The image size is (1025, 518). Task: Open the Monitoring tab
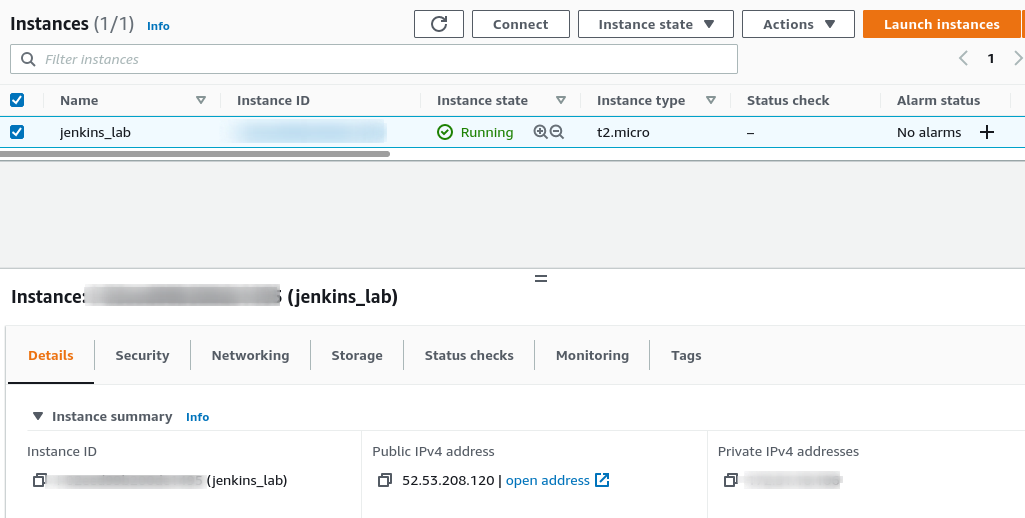[x=592, y=356]
